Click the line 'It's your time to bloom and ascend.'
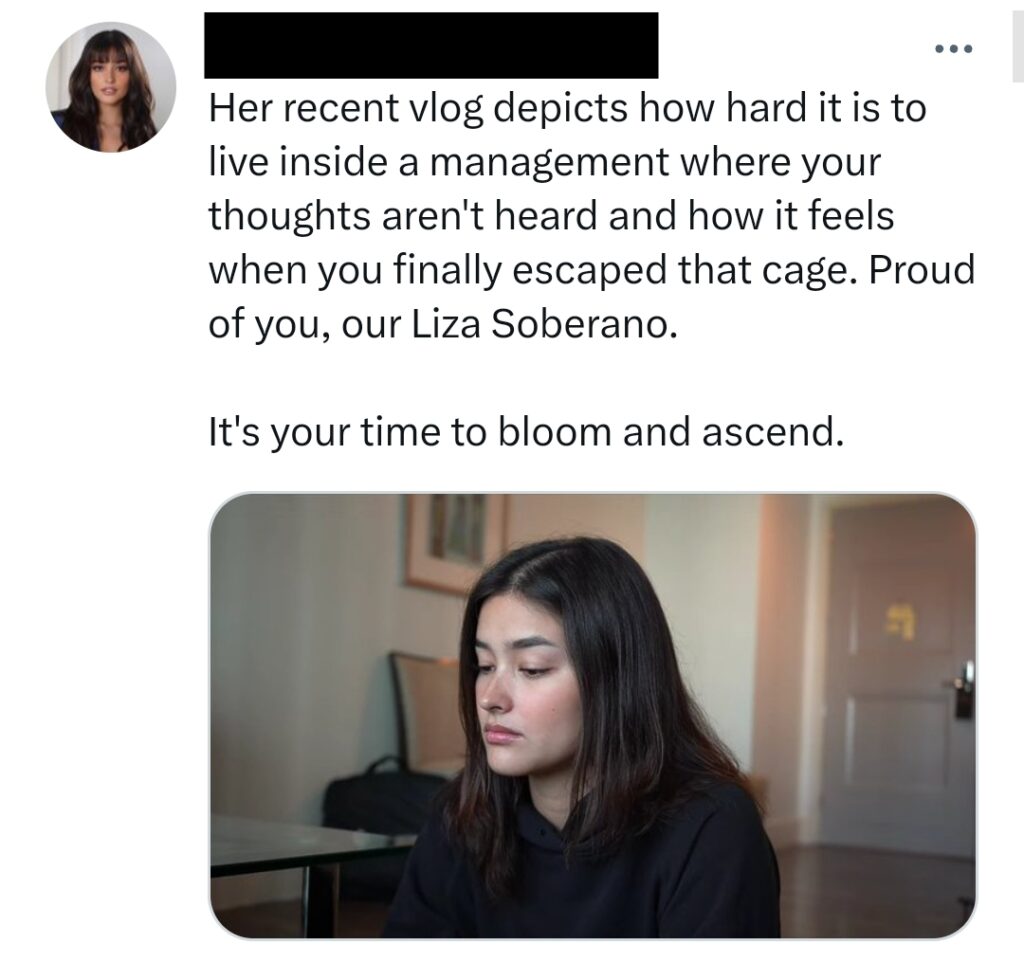The width and height of the screenshot is (1024, 963). coord(526,432)
